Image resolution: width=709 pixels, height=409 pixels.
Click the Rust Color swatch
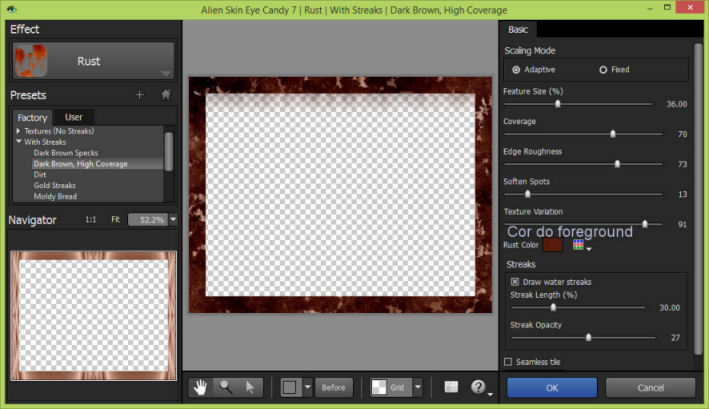552,245
